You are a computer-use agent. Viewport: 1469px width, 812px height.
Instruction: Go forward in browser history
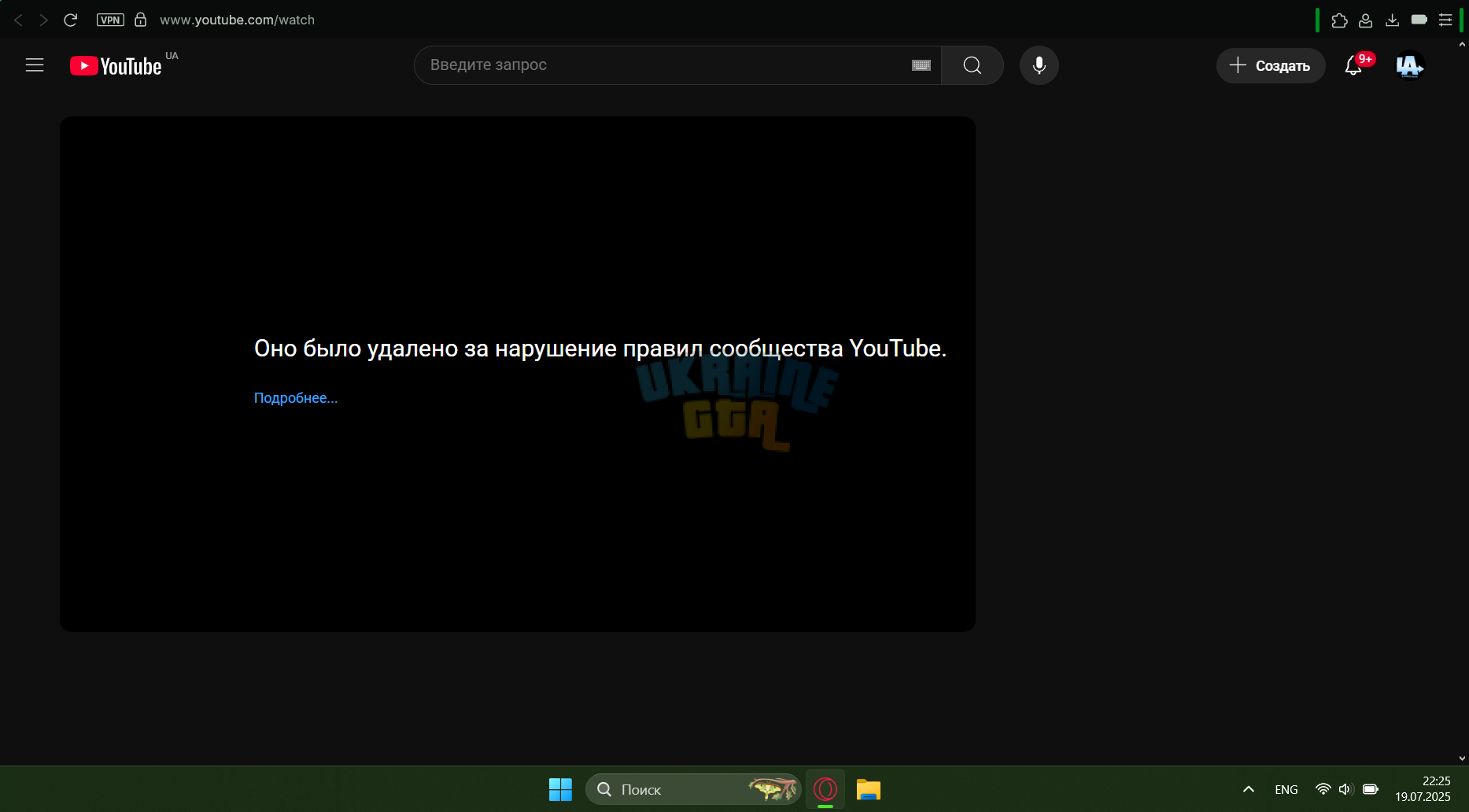[44, 20]
